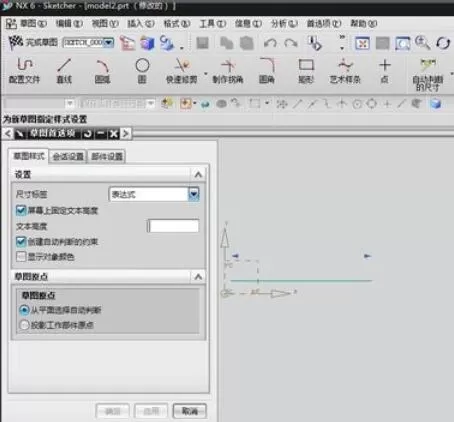Image resolution: width=454 pixels, height=422 pixels.
Task: Click the left arrow on dialog rail
Action: (x=8, y=134)
